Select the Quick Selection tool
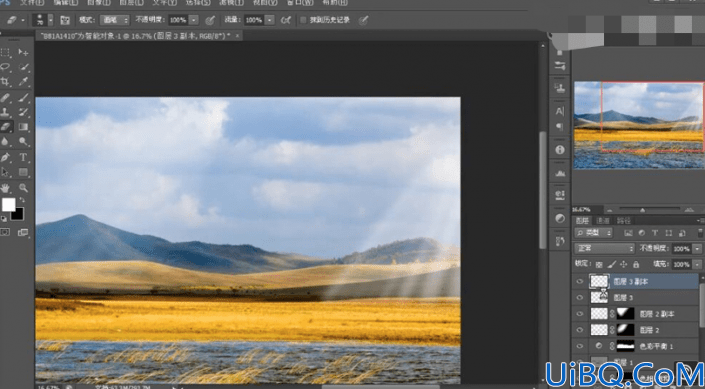 tap(23, 67)
